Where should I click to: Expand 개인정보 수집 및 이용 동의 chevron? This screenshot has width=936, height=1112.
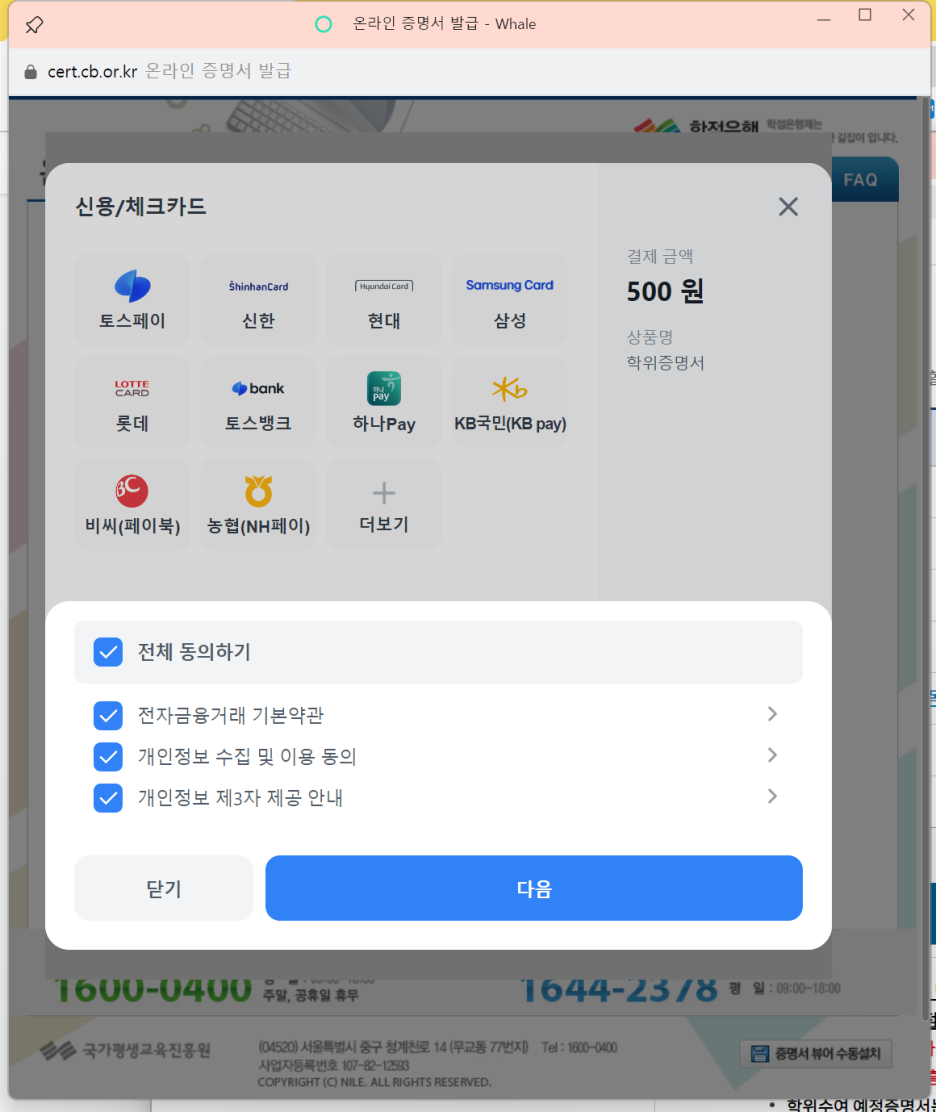point(772,755)
